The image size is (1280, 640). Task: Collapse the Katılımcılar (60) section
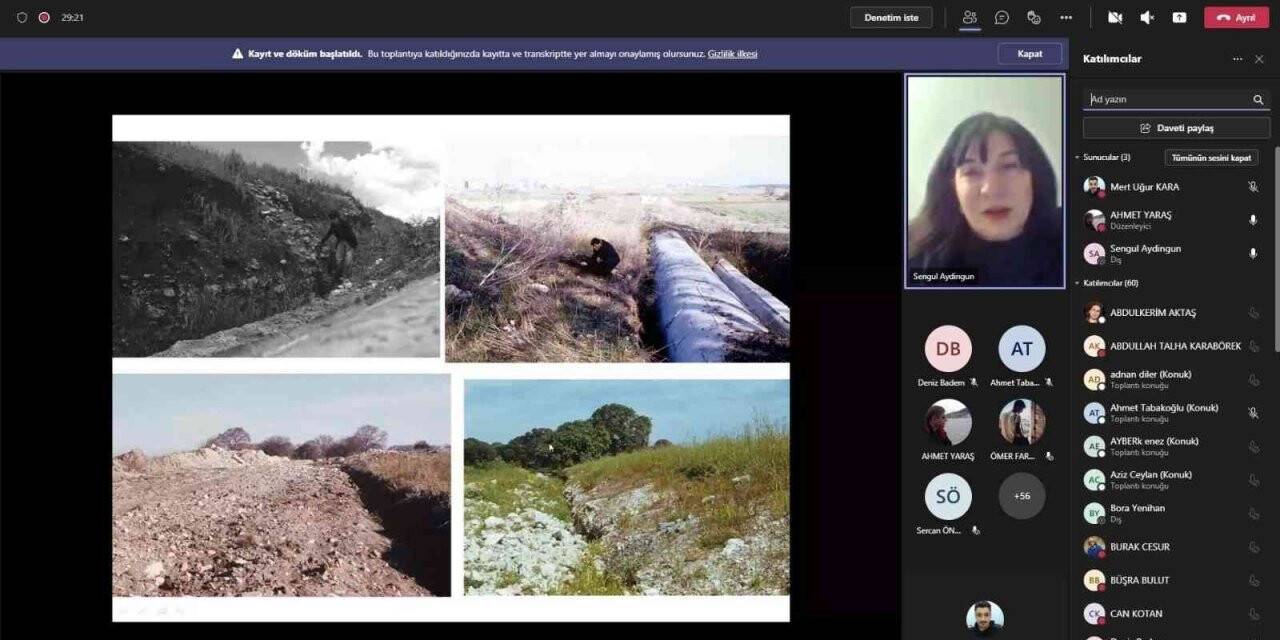(x=1078, y=283)
